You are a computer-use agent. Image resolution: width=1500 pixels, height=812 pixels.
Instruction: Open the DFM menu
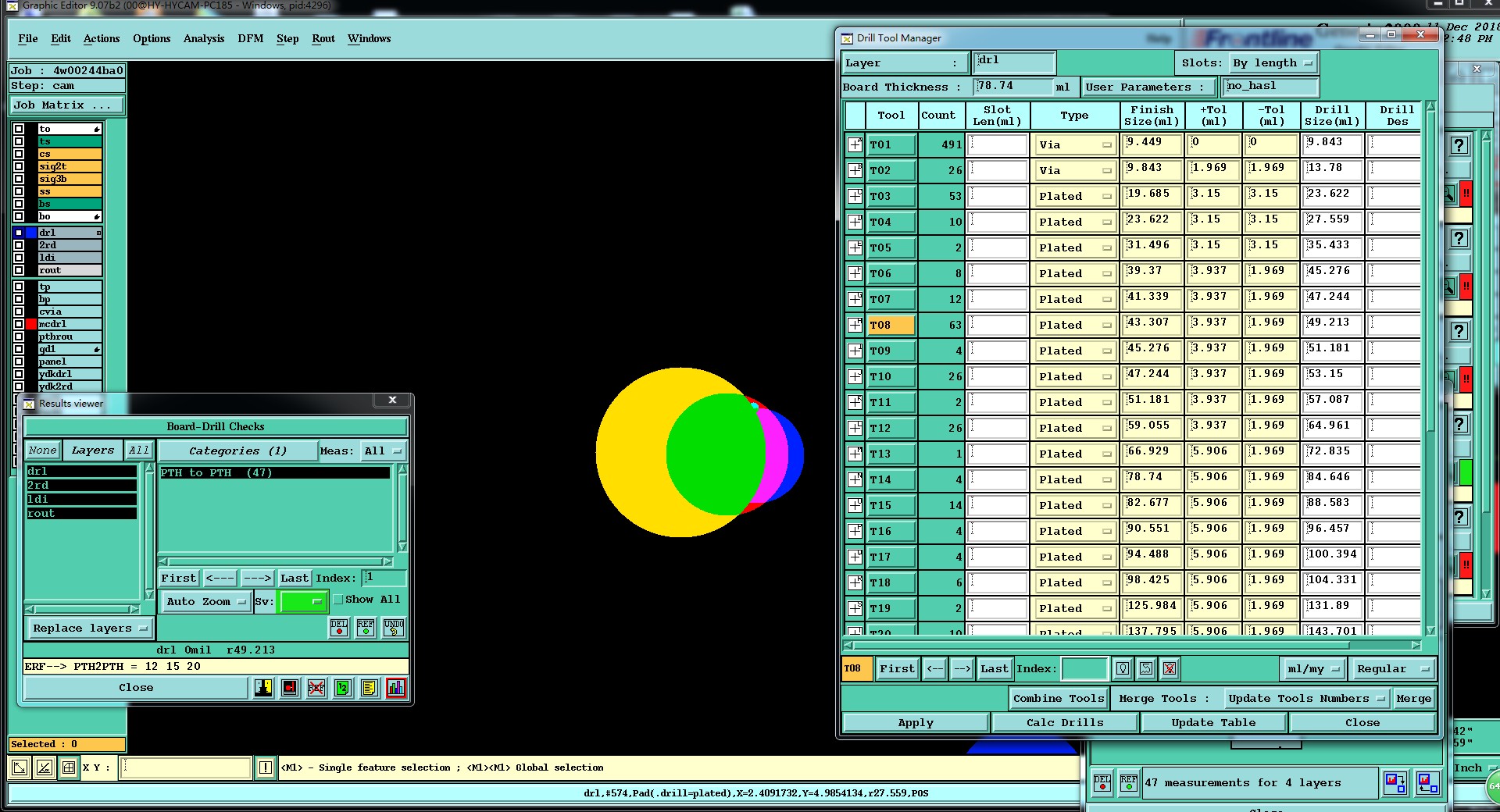click(x=251, y=38)
